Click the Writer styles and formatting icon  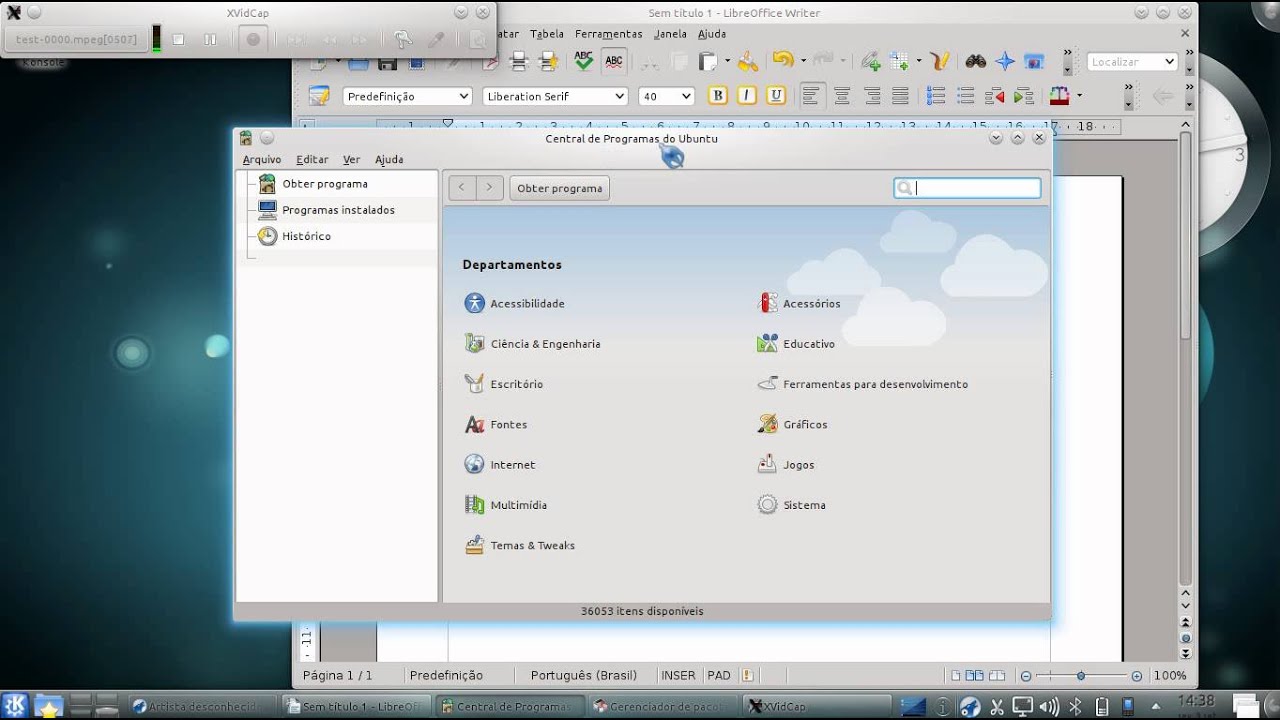319,96
